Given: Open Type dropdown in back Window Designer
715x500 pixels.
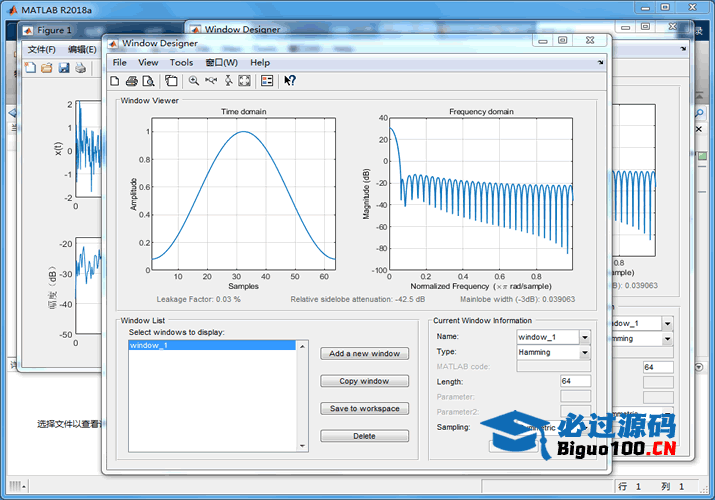Looking at the screenshot, I should (667, 339).
